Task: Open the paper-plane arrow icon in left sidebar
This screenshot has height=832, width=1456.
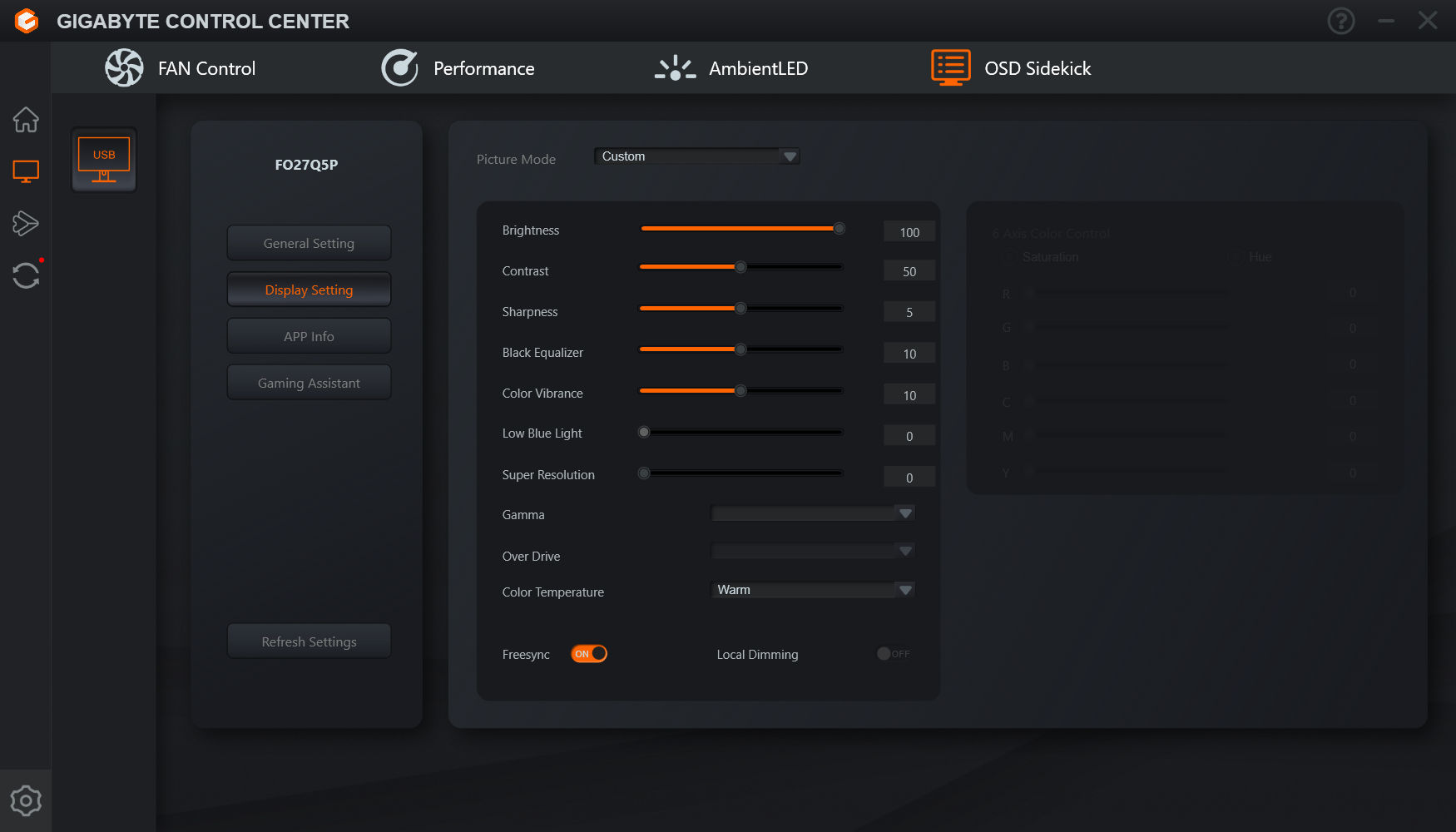Action: pos(26,223)
